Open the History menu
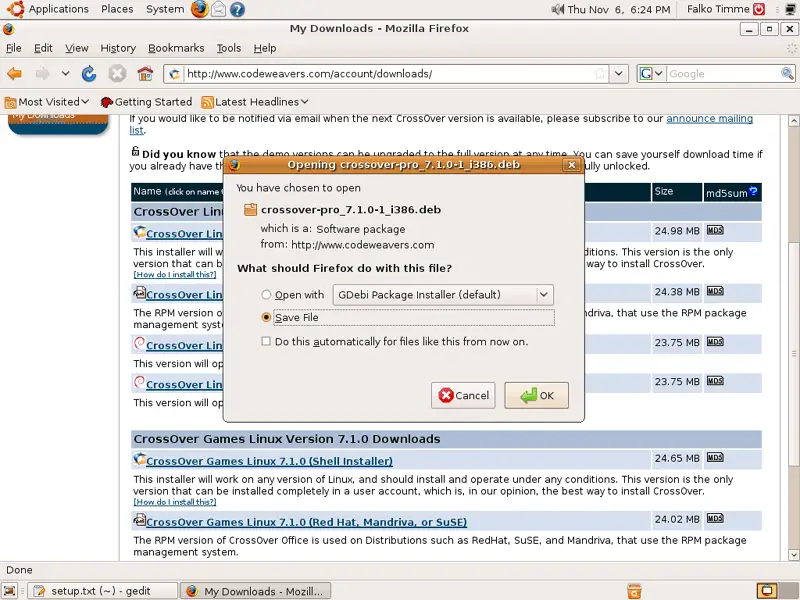 [x=118, y=48]
